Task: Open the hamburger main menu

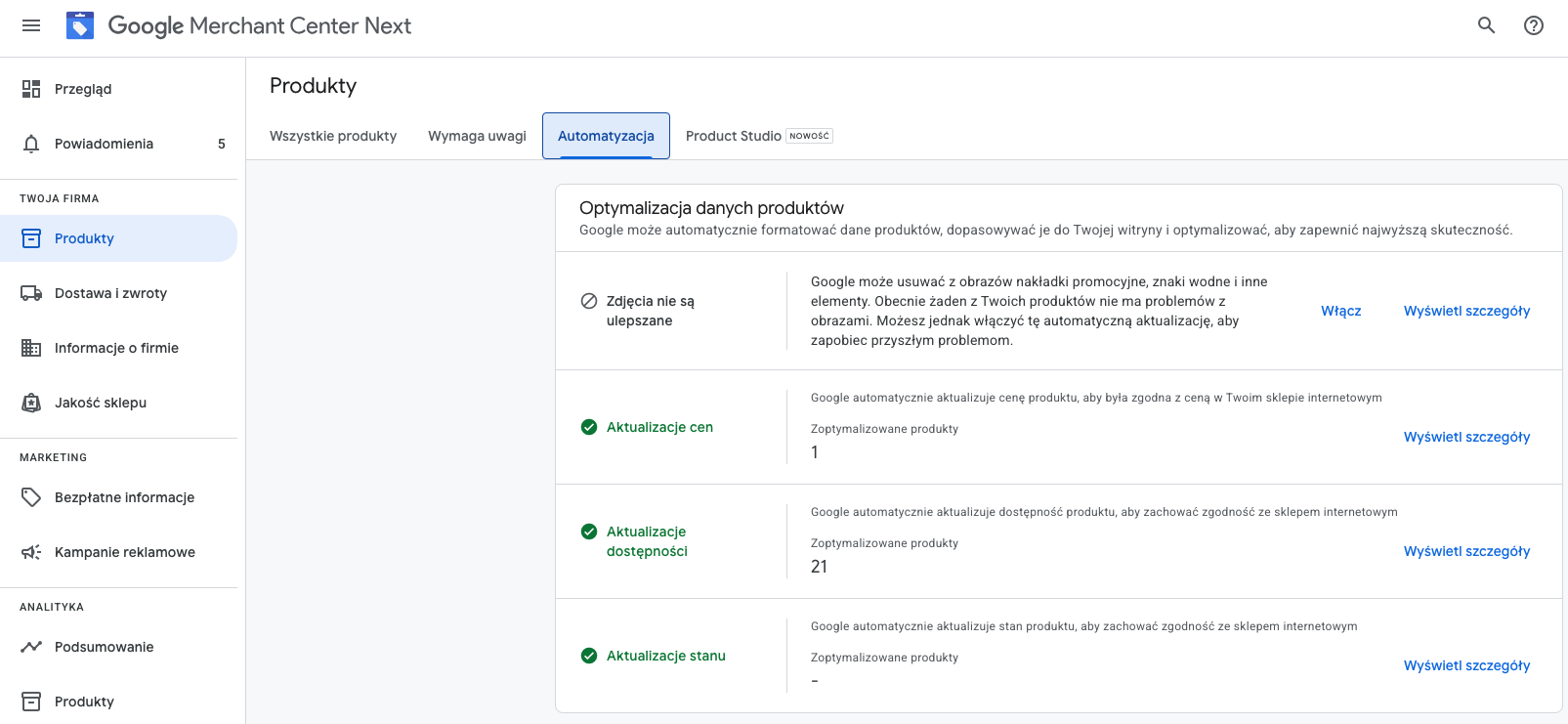Action: click(x=31, y=25)
